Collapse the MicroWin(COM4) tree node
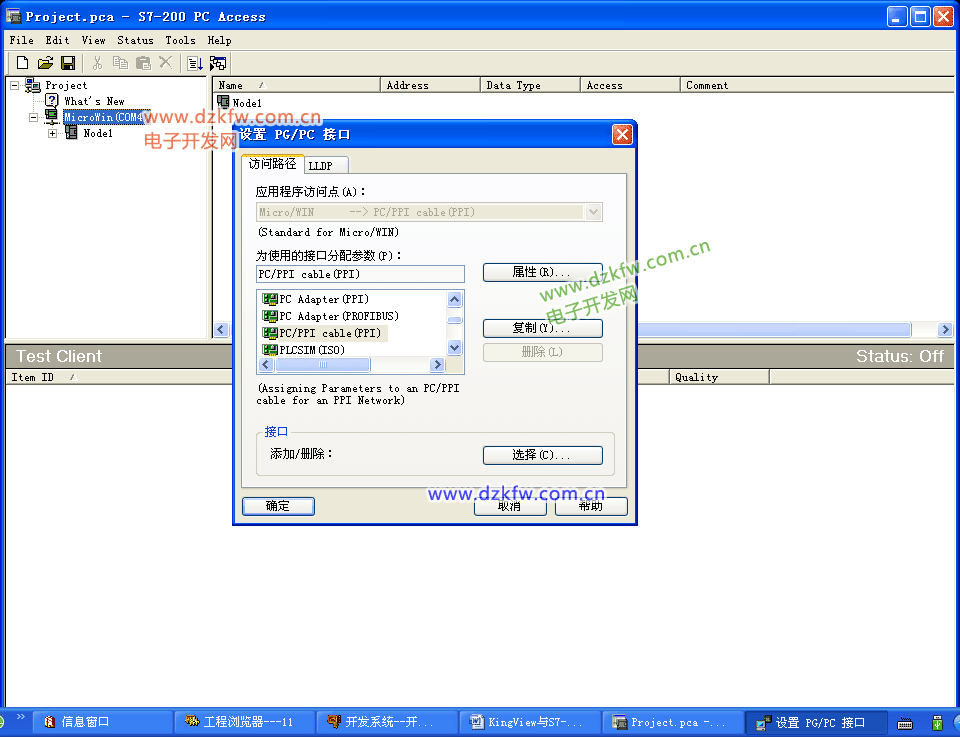This screenshot has width=960, height=737. tap(33, 117)
